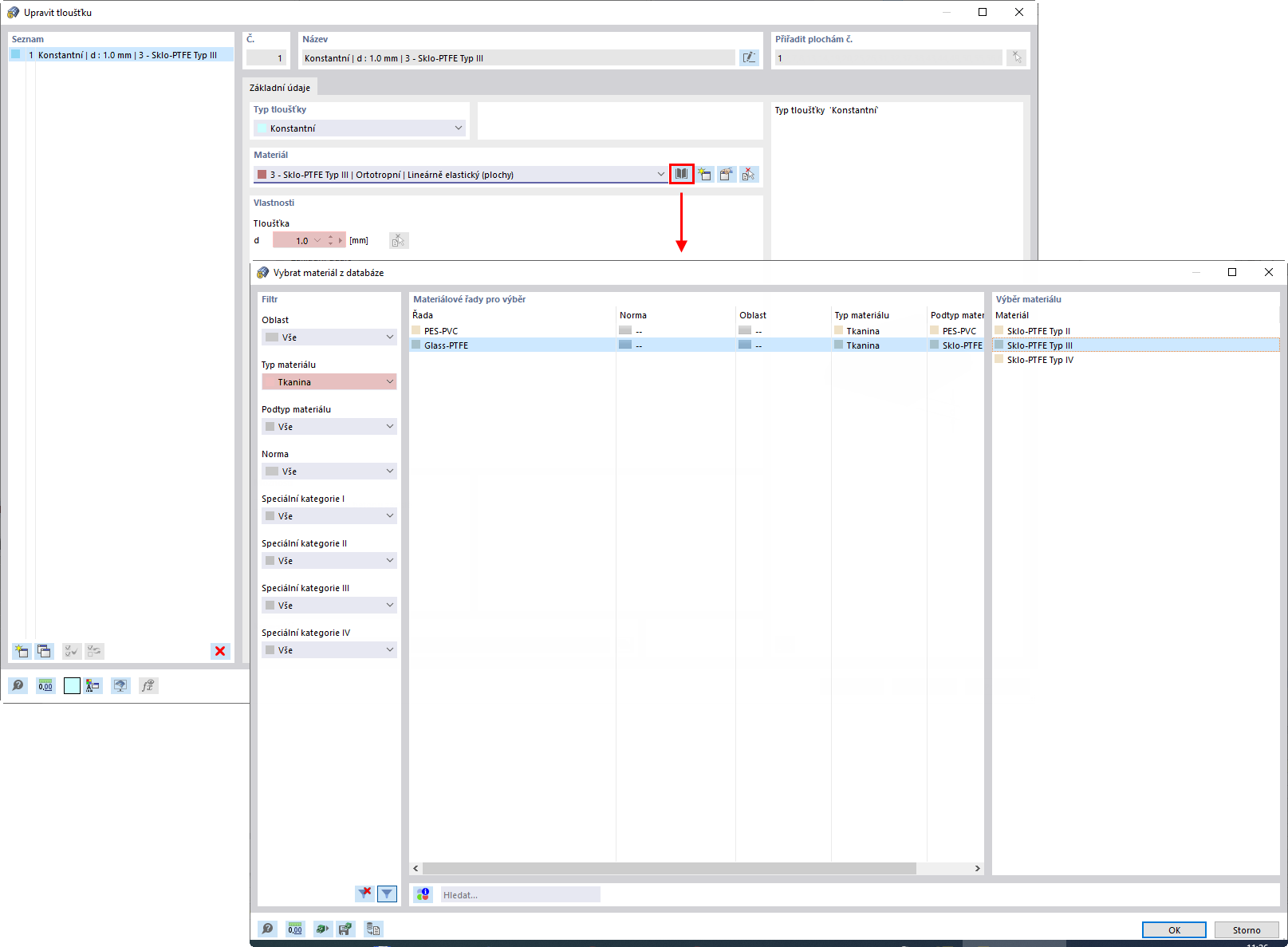Click the Typ materiálu column header in table
Viewport: 1288px width, 947px height.
(x=879, y=315)
